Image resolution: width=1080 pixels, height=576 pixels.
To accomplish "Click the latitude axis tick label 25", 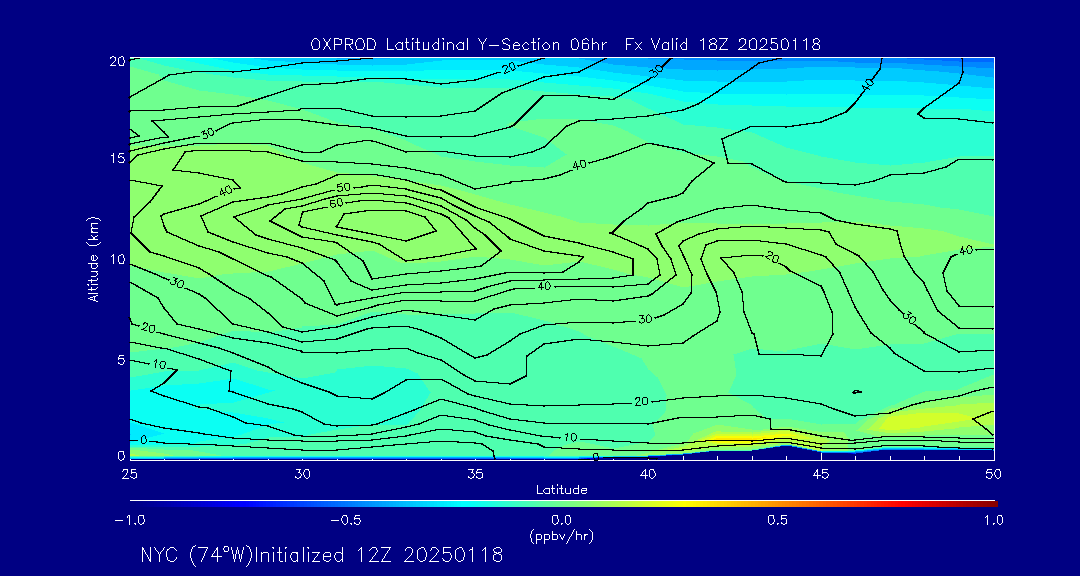I will pyautogui.click(x=129, y=473).
